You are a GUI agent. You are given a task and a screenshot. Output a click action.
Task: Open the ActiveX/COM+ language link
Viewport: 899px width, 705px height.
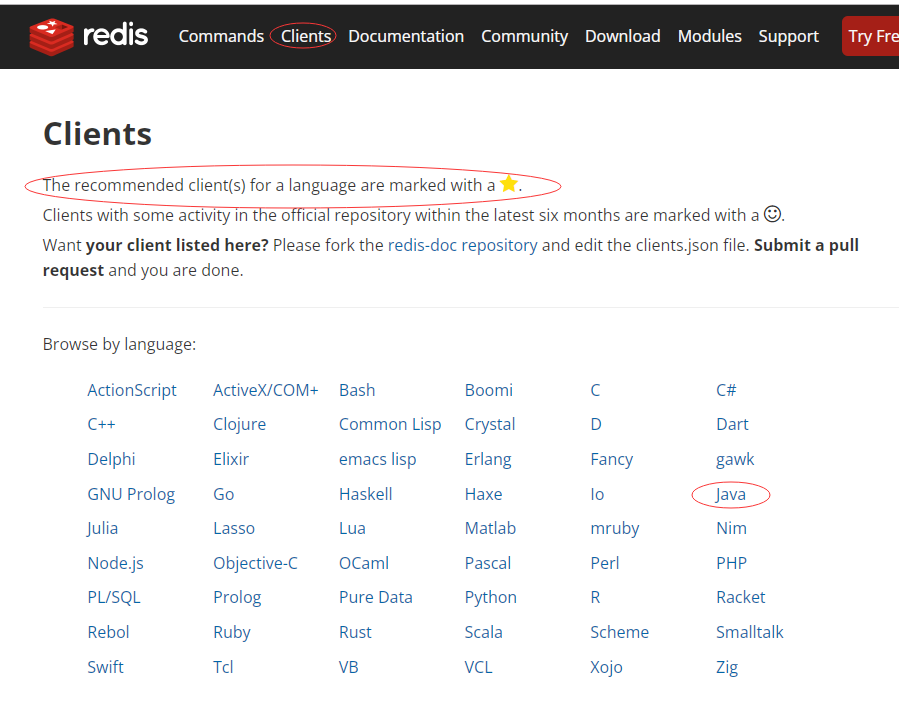coord(265,390)
